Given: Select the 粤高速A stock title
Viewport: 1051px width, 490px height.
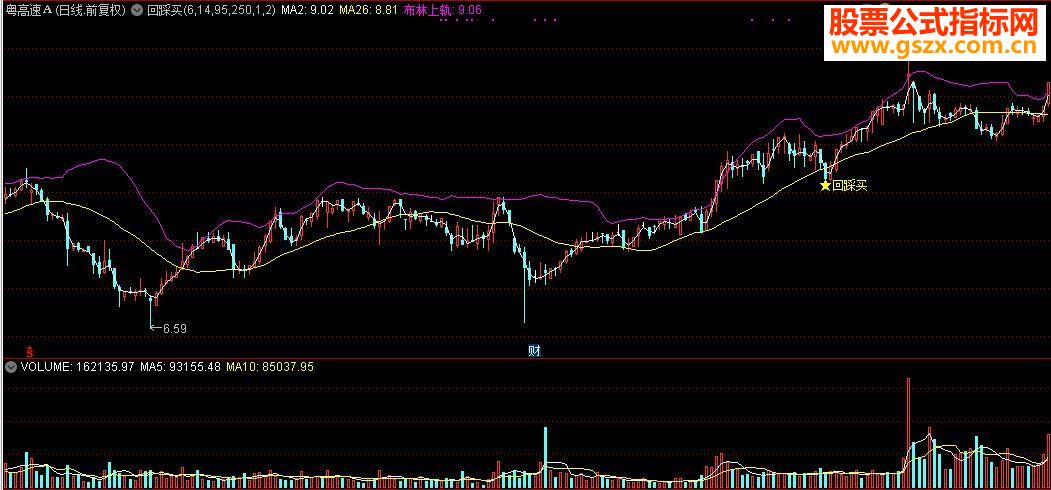Looking at the screenshot, I should pyautogui.click(x=27, y=11).
